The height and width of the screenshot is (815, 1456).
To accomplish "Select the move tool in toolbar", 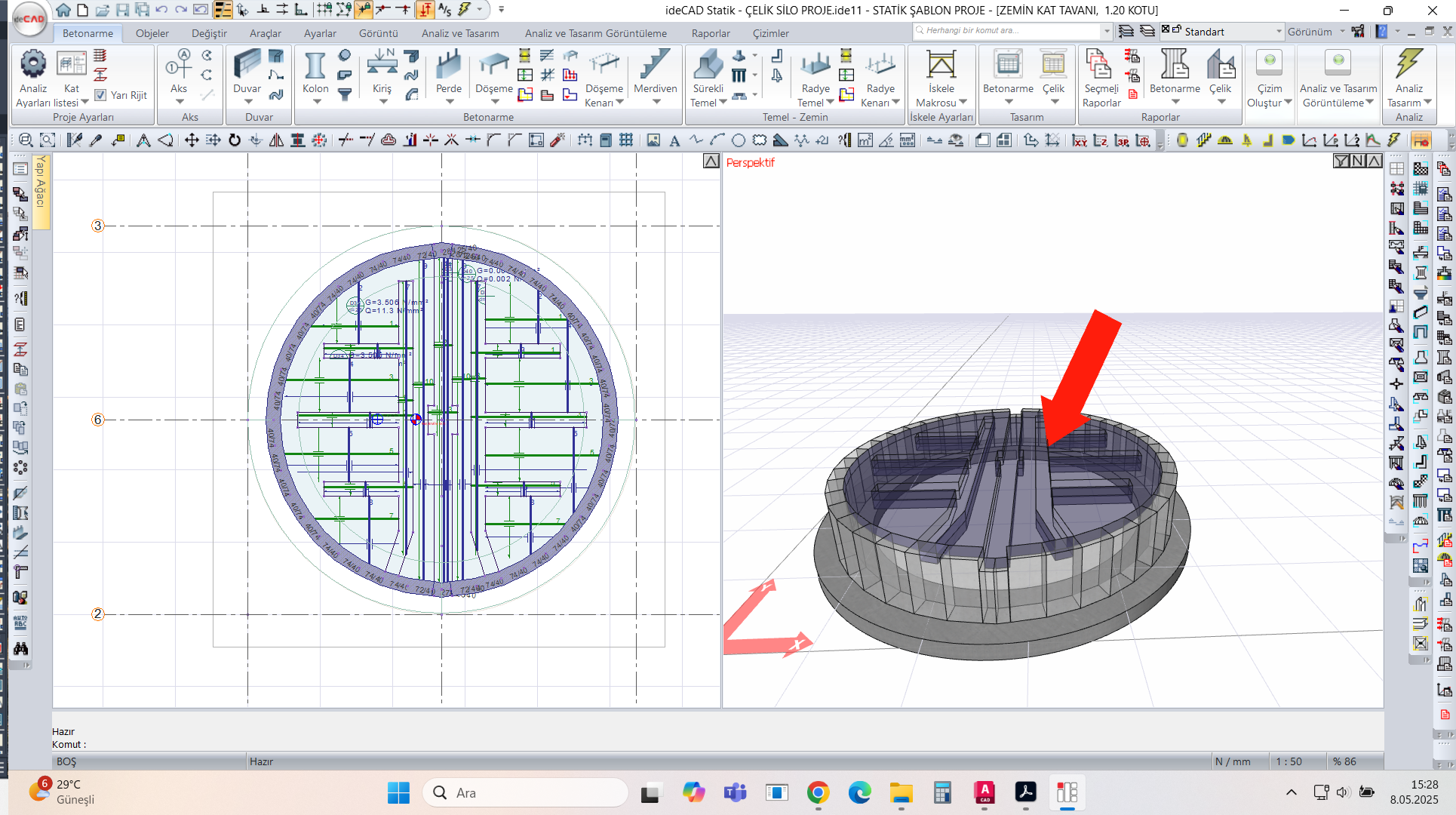I will click(x=192, y=140).
